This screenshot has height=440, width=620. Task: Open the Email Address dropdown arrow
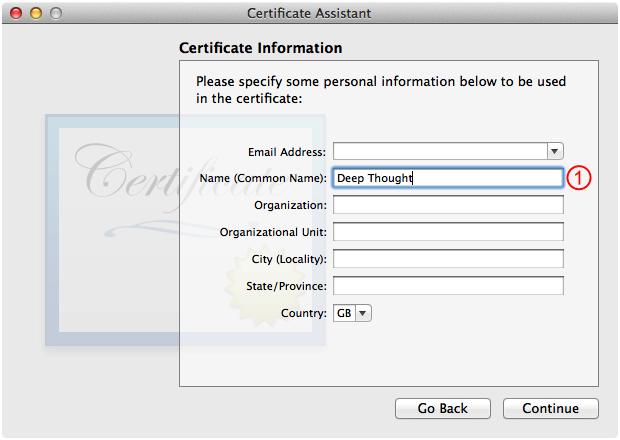(555, 151)
